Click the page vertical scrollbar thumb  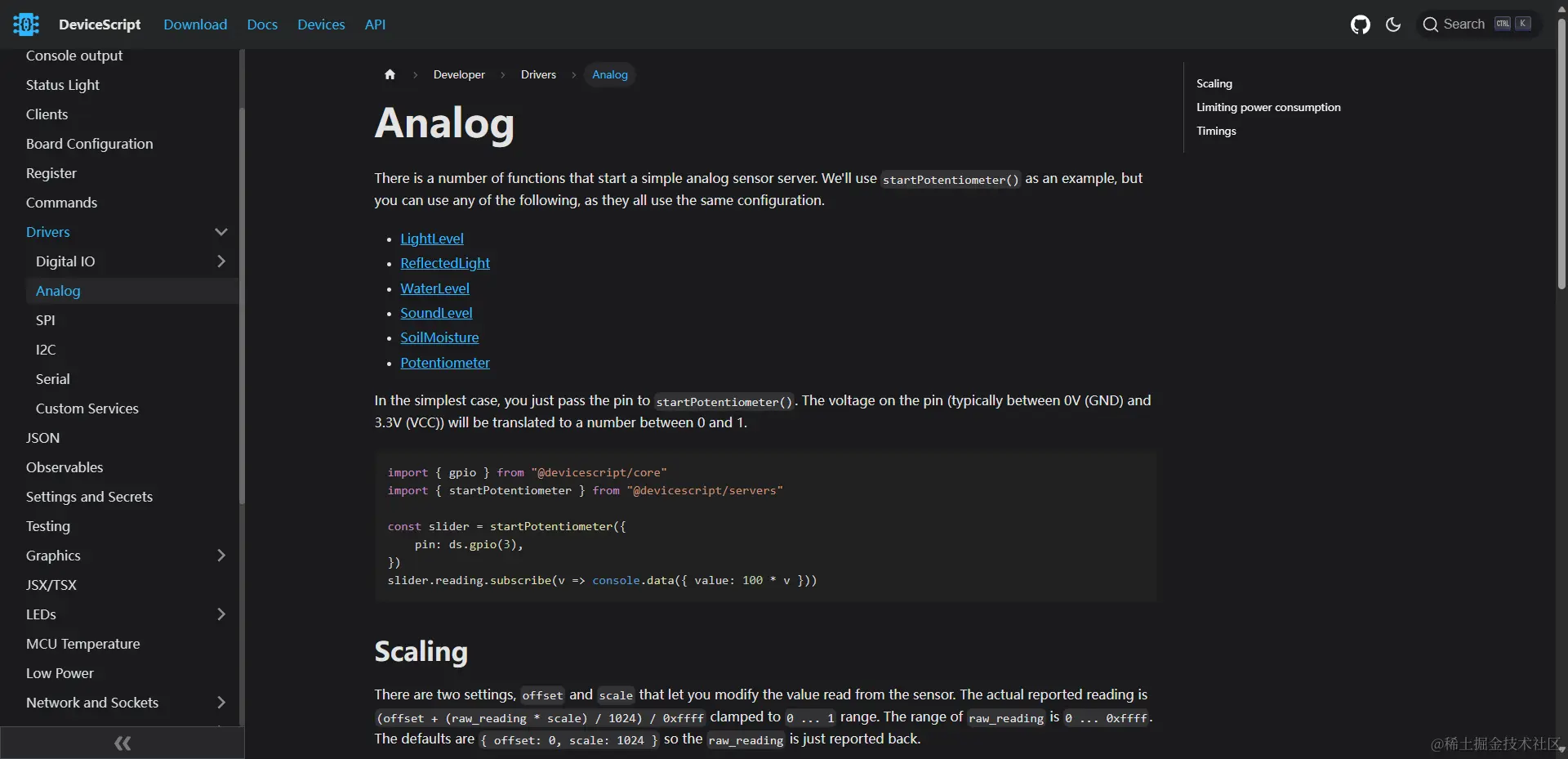pyautogui.click(x=1561, y=154)
